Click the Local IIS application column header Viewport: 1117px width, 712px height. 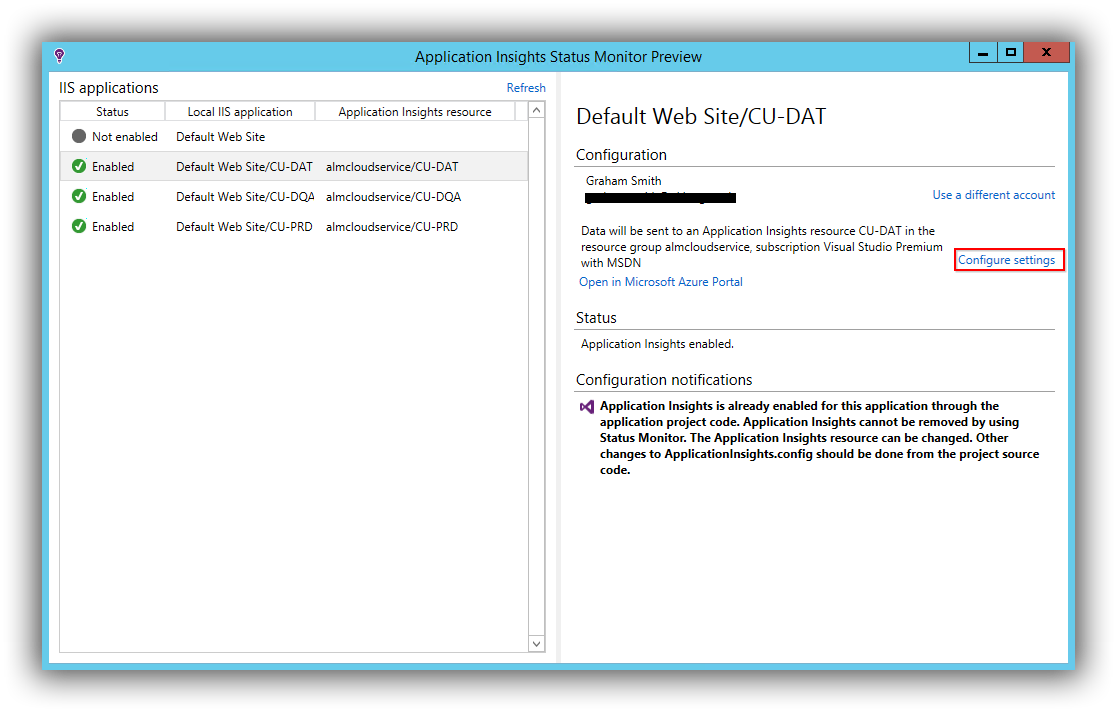(239, 111)
